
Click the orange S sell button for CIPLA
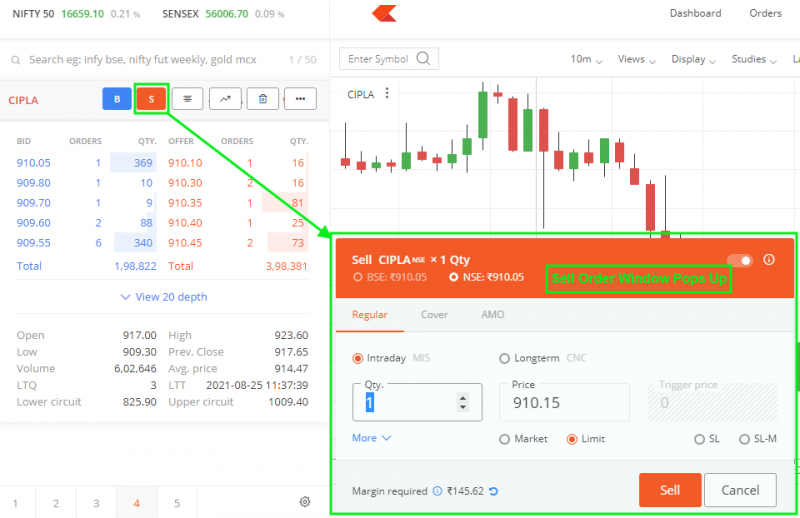(151, 99)
